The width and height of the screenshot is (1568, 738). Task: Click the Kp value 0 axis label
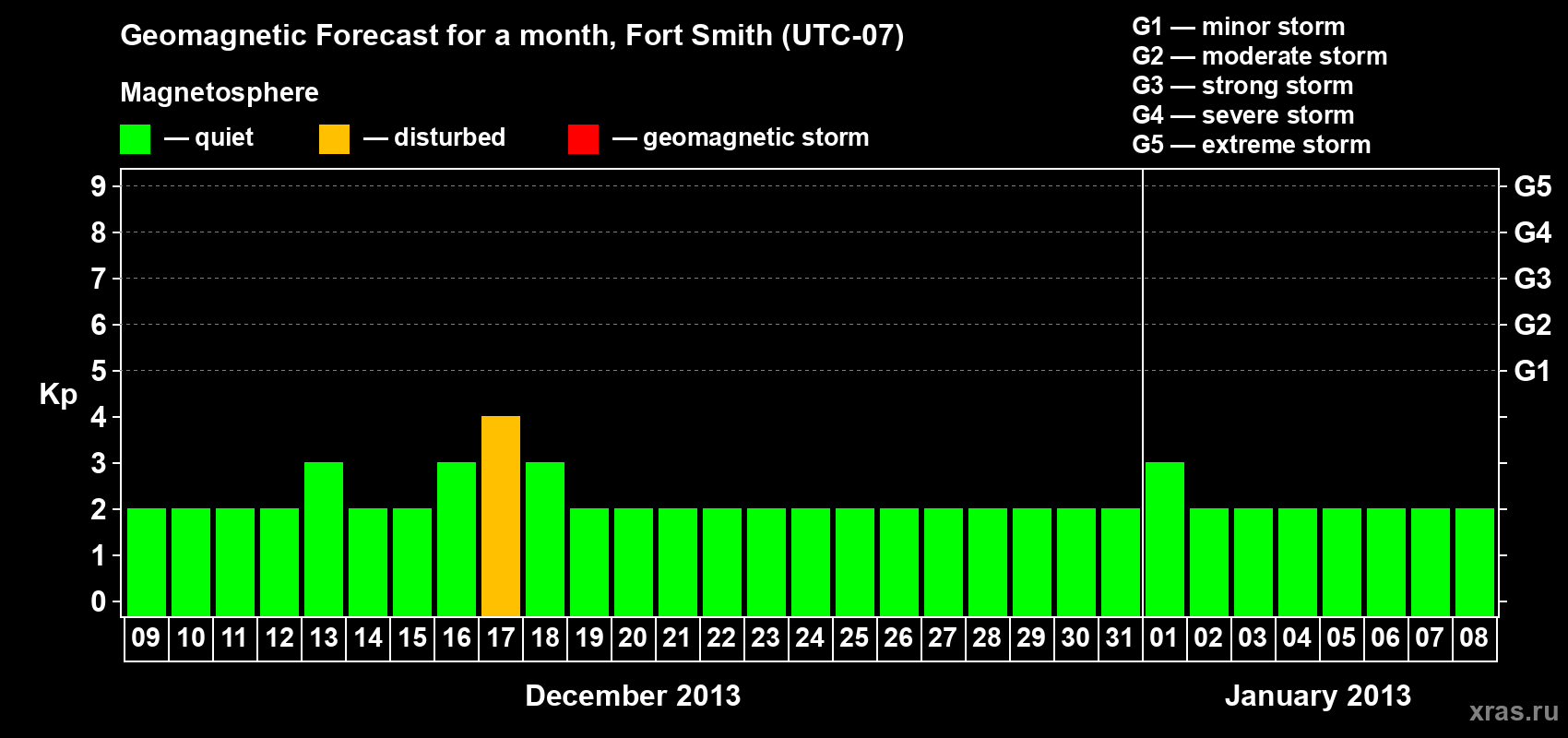coord(99,601)
